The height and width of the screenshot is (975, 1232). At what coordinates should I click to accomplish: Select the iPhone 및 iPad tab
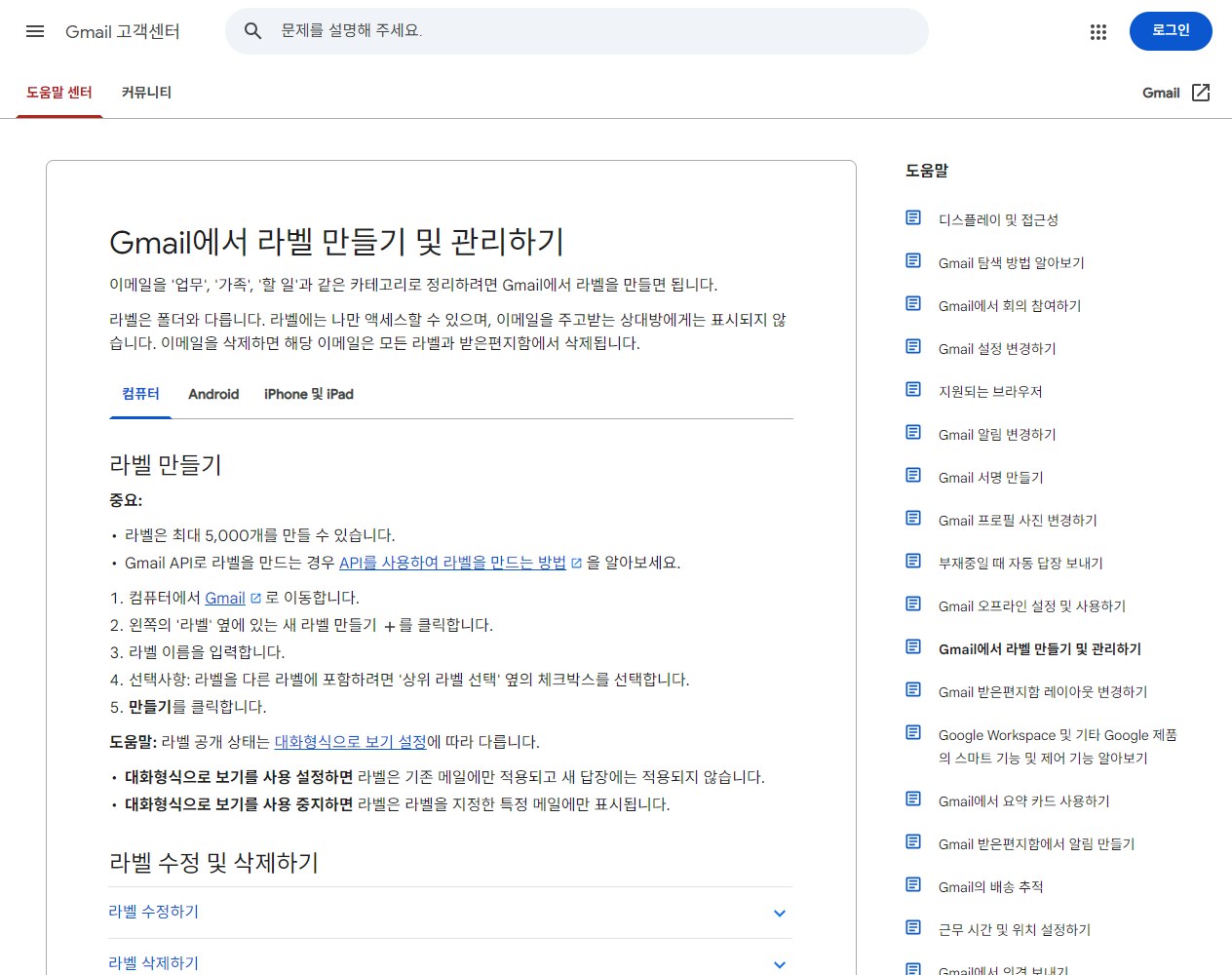coord(309,394)
